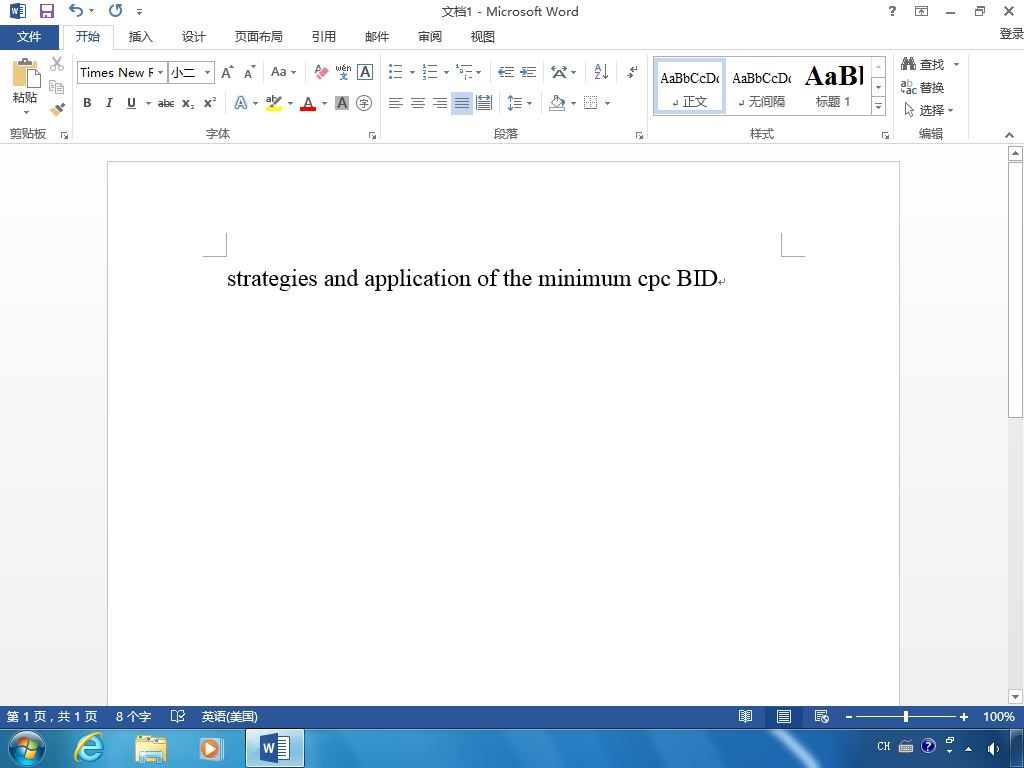Toggle underline formatting
Screen dimensions: 1024x768
coord(131,103)
